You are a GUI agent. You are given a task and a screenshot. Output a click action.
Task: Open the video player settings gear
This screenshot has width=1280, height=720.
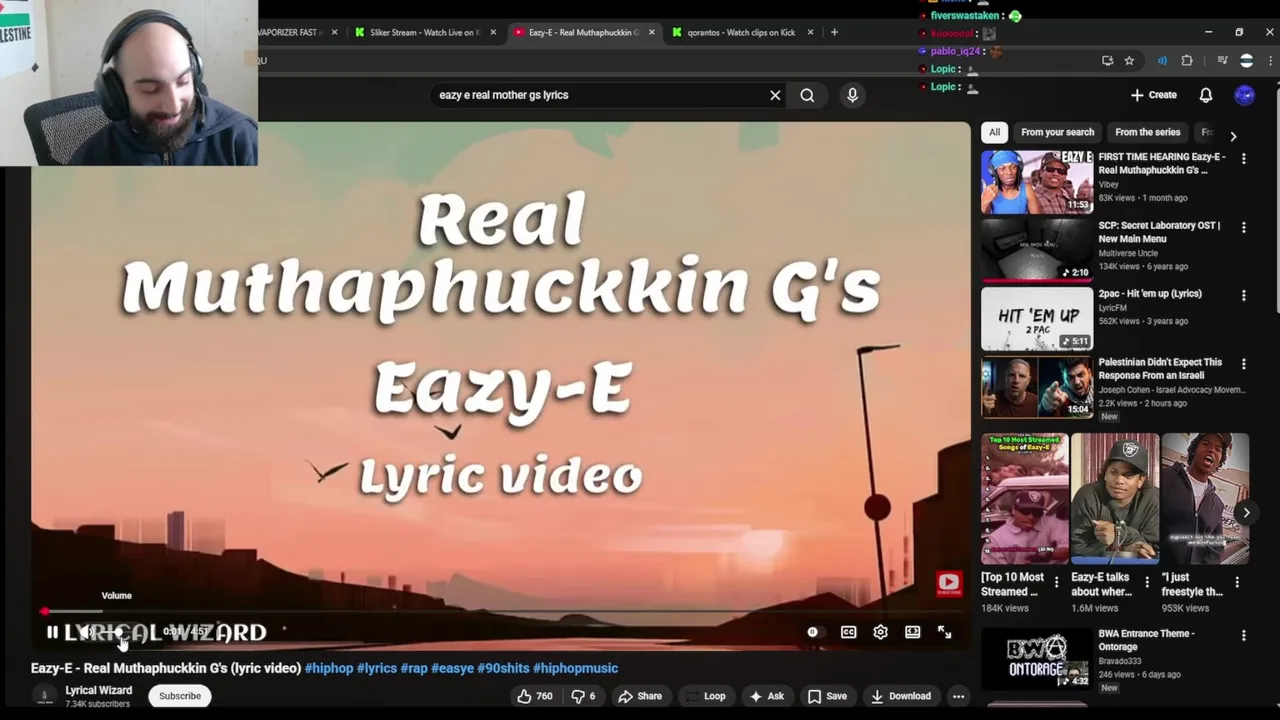click(880, 632)
